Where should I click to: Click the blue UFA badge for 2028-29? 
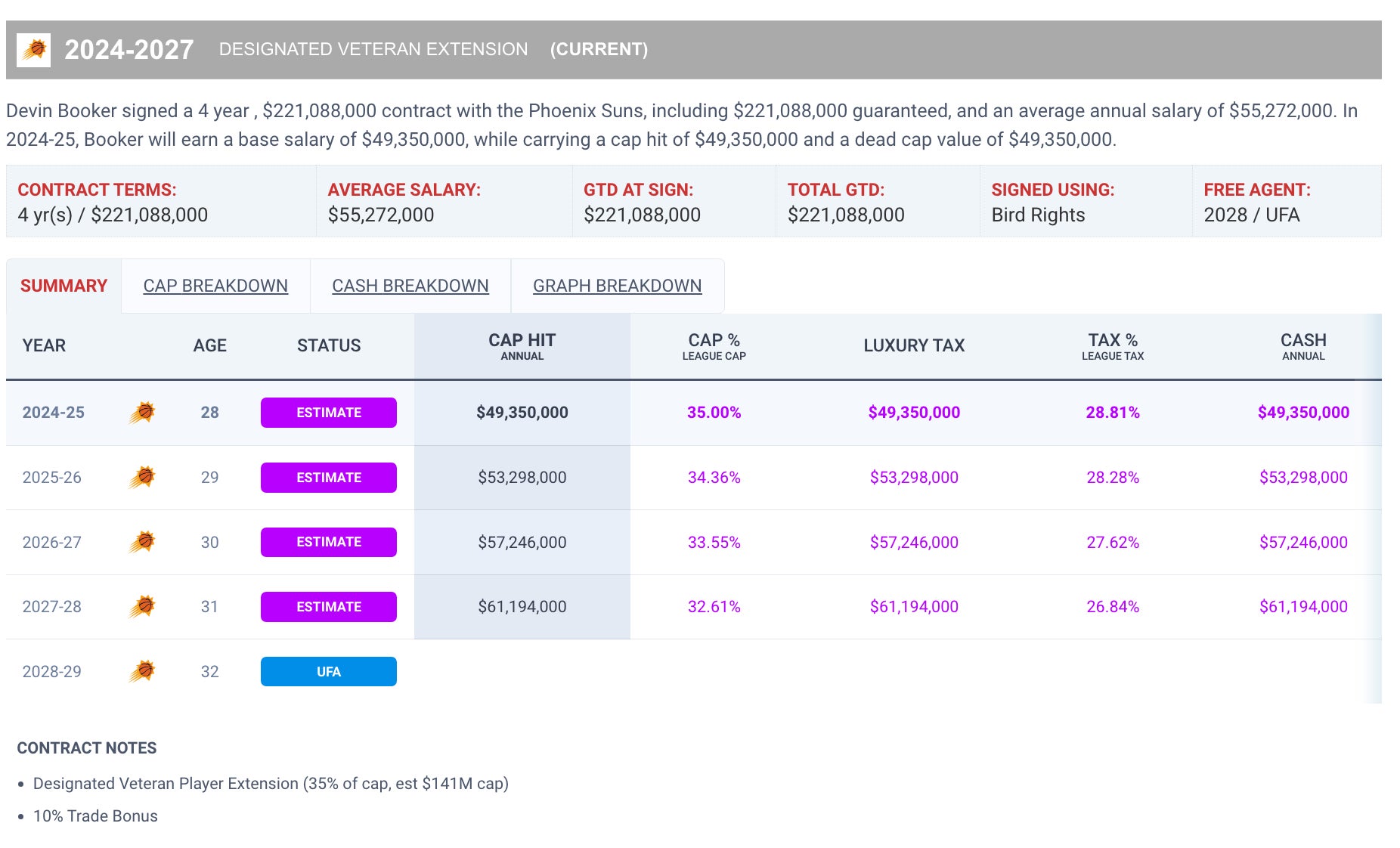[x=328, y=671]
